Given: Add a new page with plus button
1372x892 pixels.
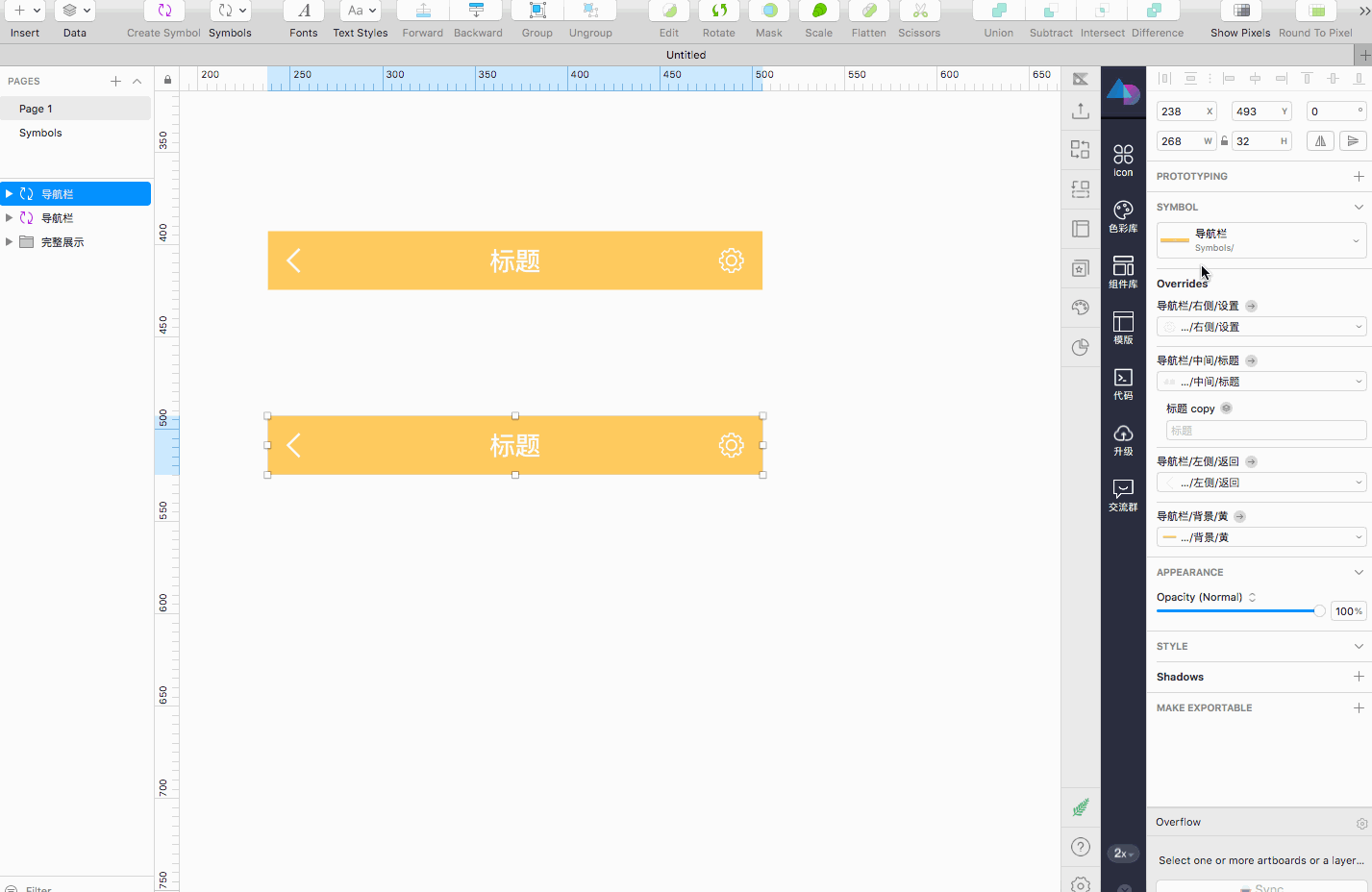Looking at the screenshot, I should [115, 82].
